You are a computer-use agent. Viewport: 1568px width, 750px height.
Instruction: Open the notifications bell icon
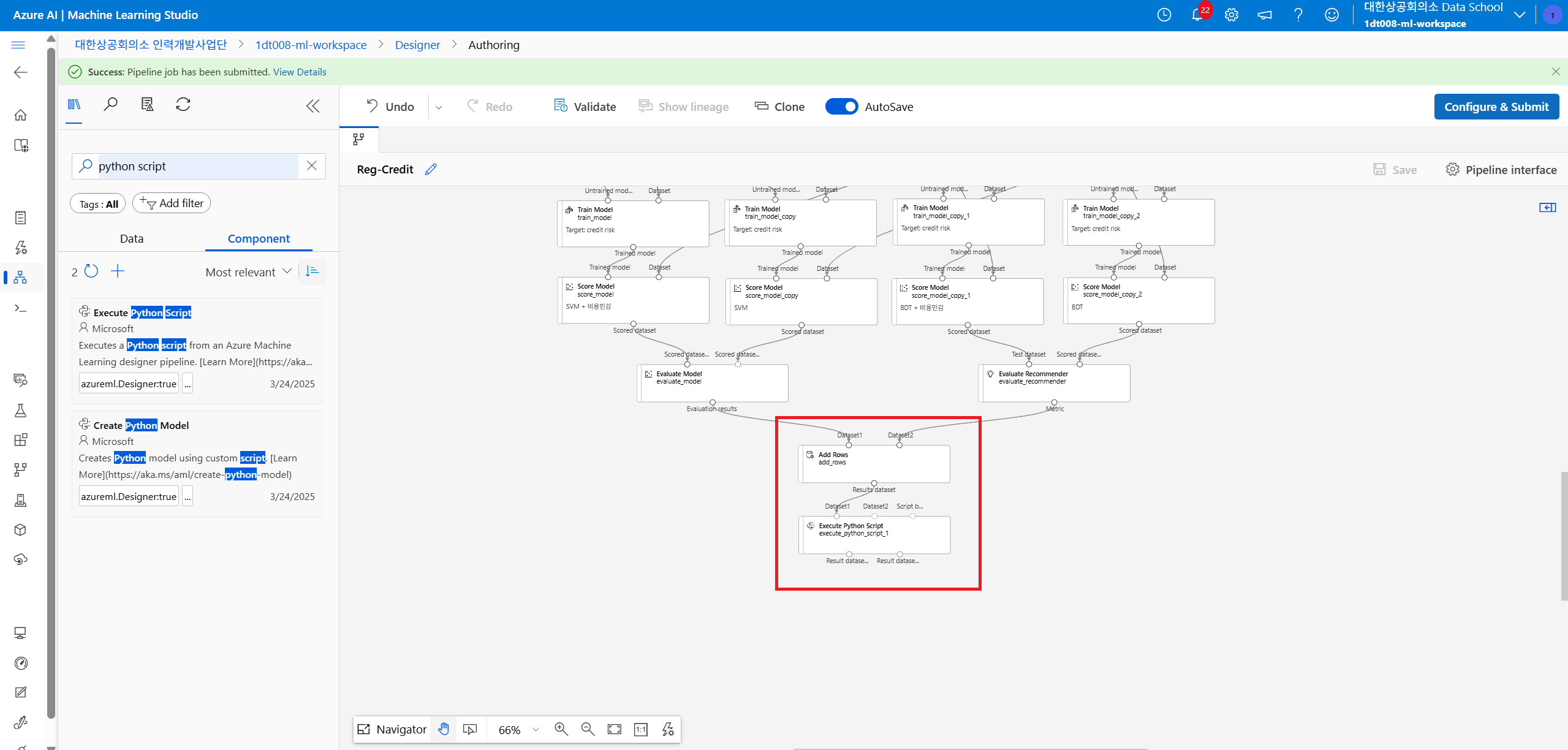(x=1197, y=15)
